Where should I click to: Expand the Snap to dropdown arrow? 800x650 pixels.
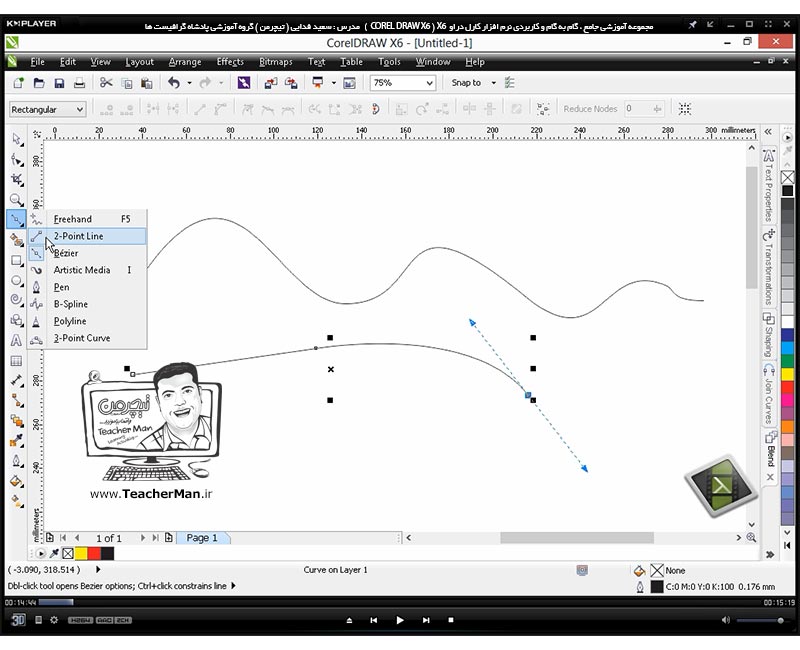point(493,83)
